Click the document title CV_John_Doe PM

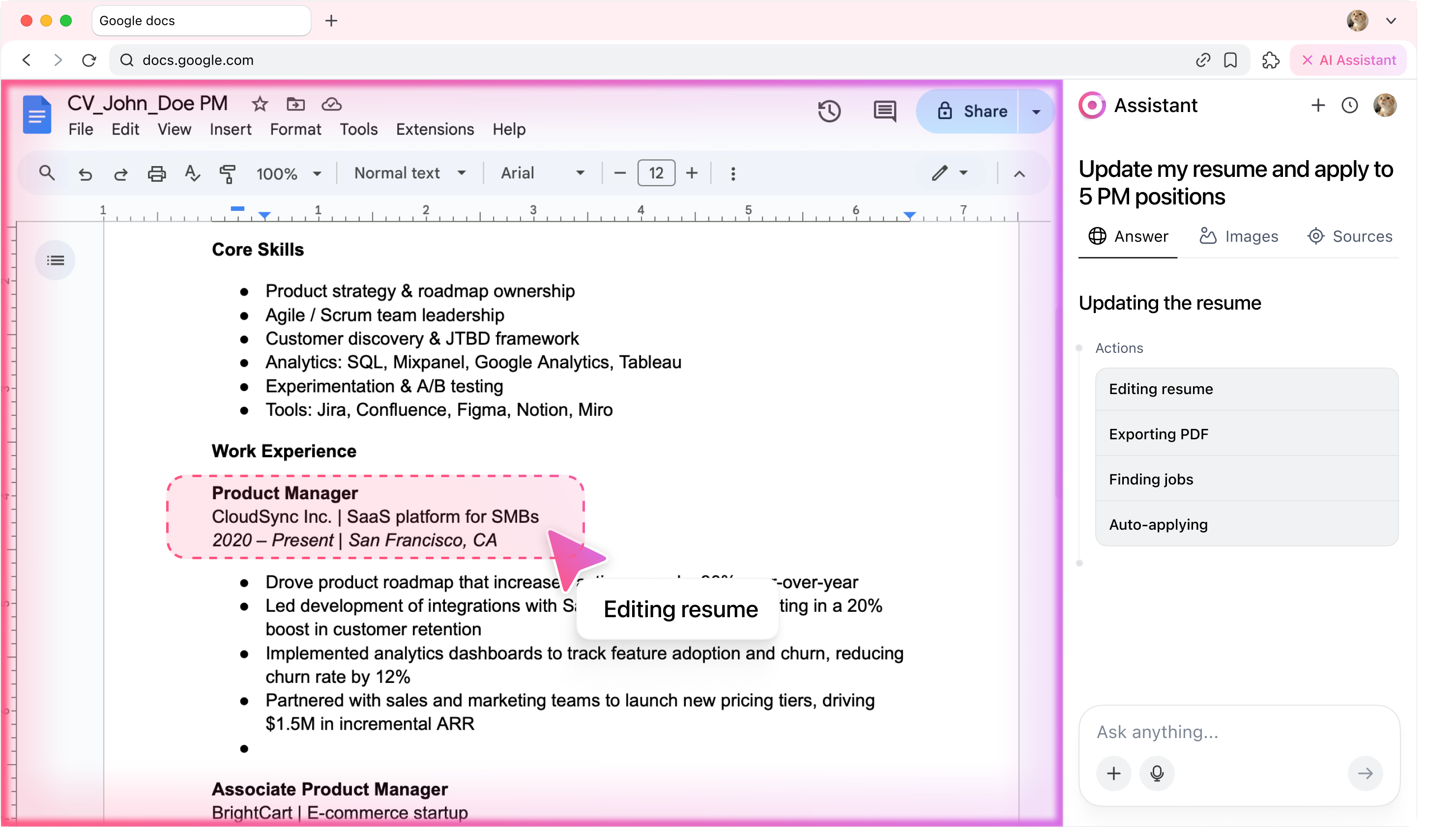pyautogui.click(x=147, y=103)
